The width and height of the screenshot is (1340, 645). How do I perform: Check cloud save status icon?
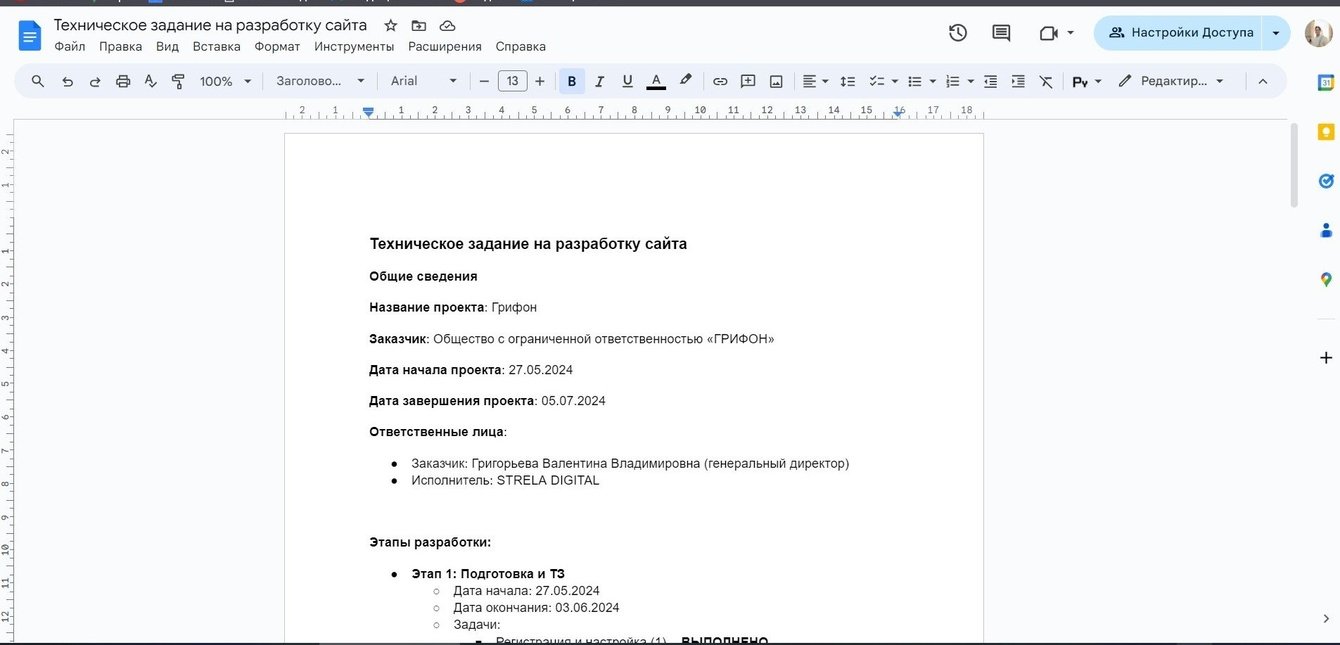pos(447,25)
